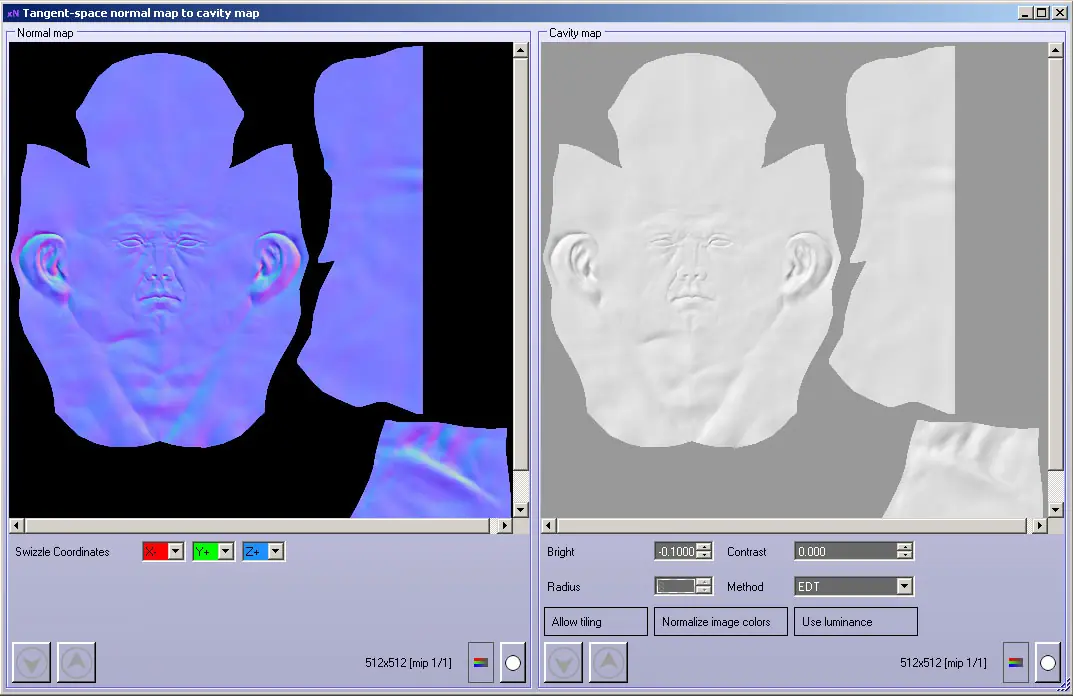The image size is (1073, 696).
Task: Increase the Contrast value with the stepper
Action: [905, 547]
